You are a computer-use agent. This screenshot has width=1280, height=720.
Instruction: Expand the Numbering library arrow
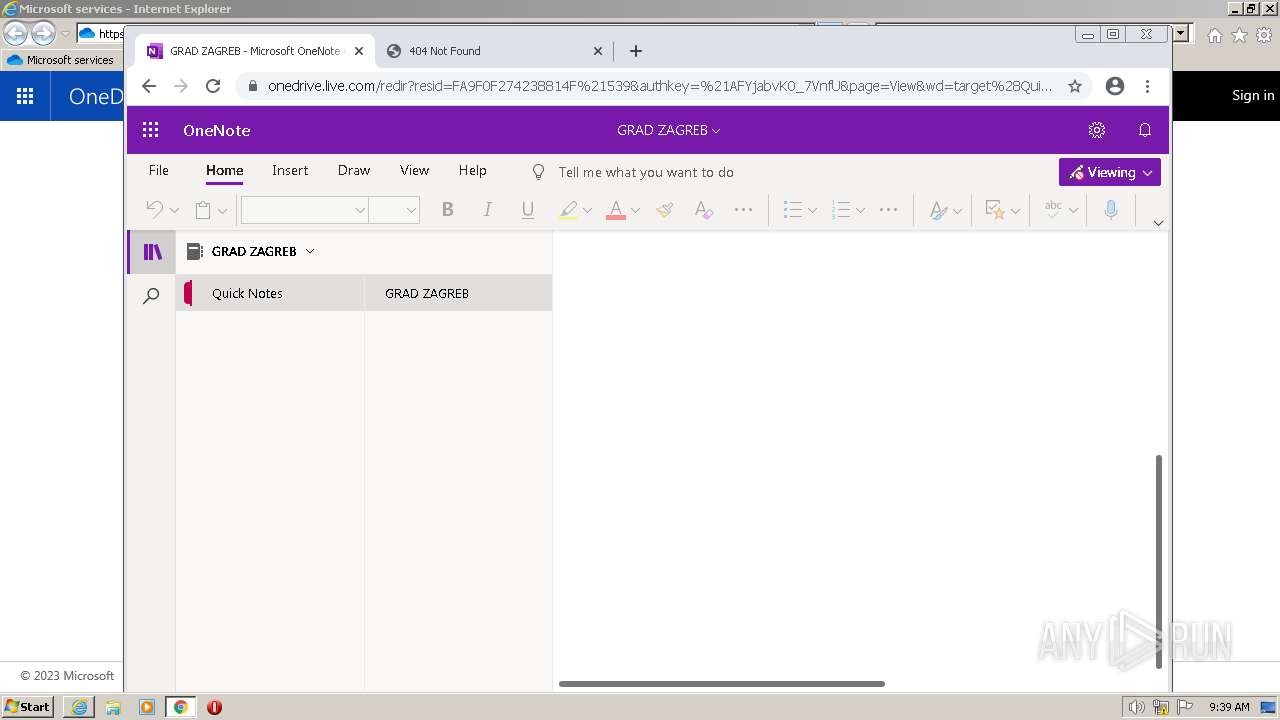(860, 210)
